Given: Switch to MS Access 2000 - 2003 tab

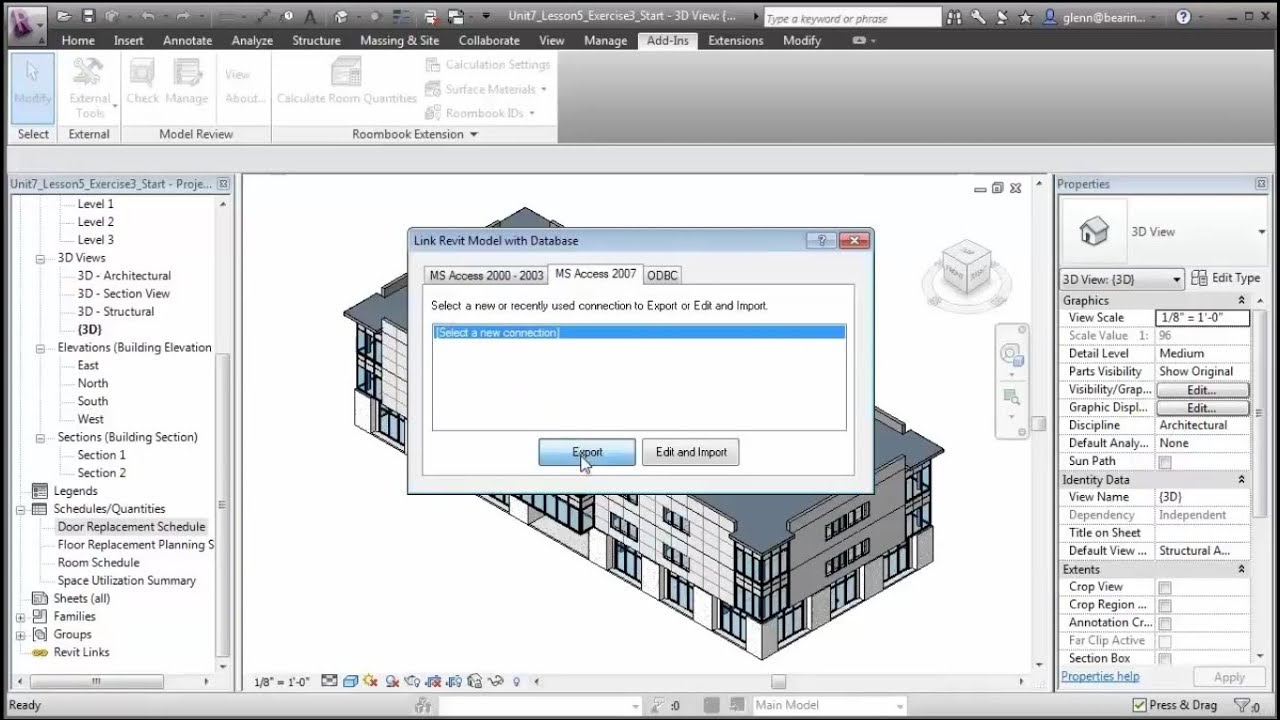Looking at the screenshot, I should 486,275.
